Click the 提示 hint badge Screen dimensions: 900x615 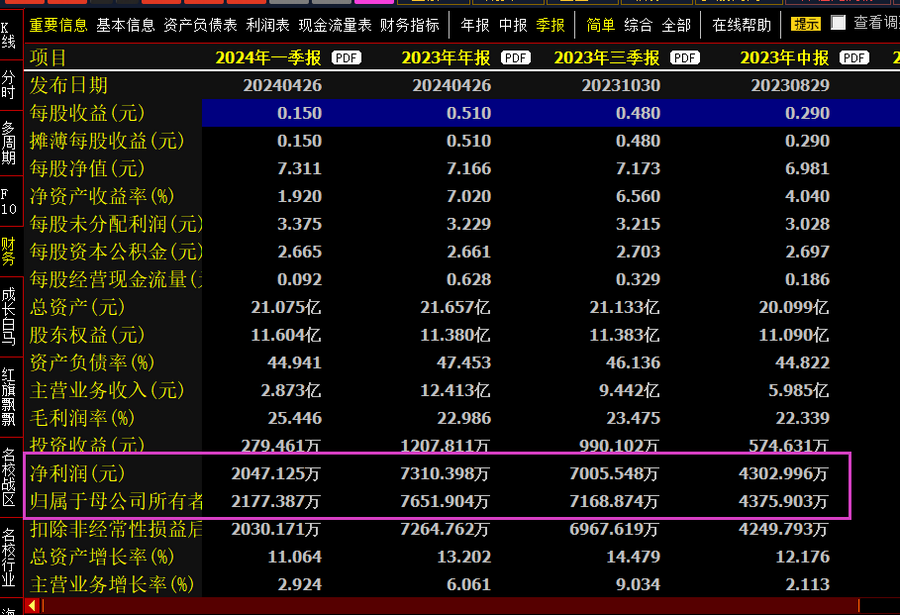pos(806,25)
